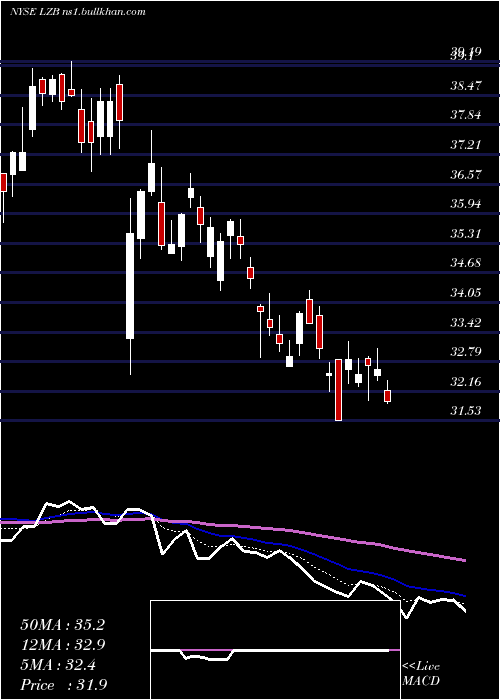
Task: Click the NYSE LZB chart title text
Action: click(x=78, y=12)
